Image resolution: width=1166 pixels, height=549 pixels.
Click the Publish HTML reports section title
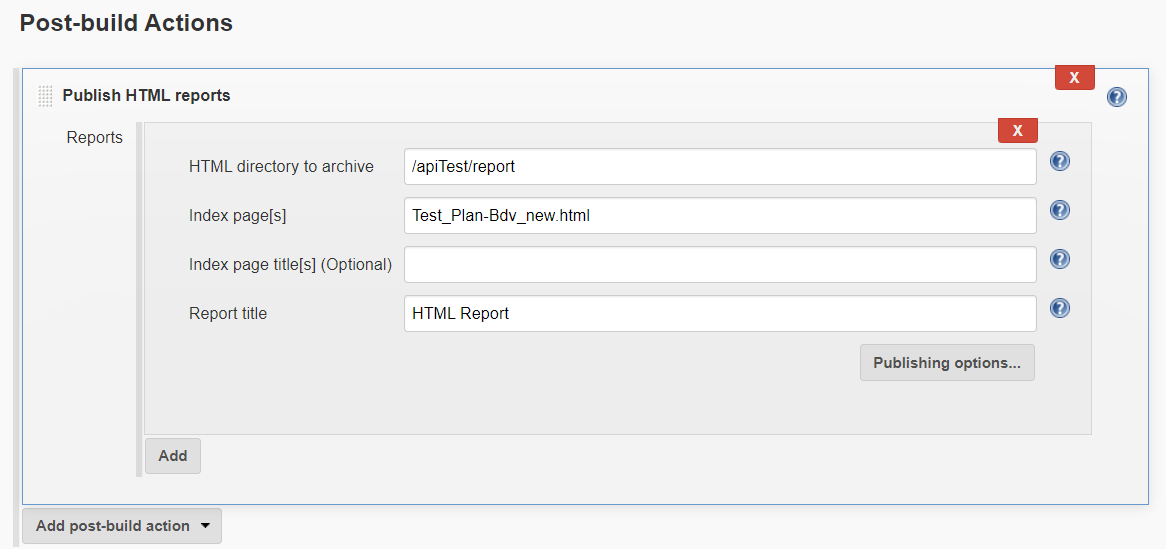tap(146, 96)
